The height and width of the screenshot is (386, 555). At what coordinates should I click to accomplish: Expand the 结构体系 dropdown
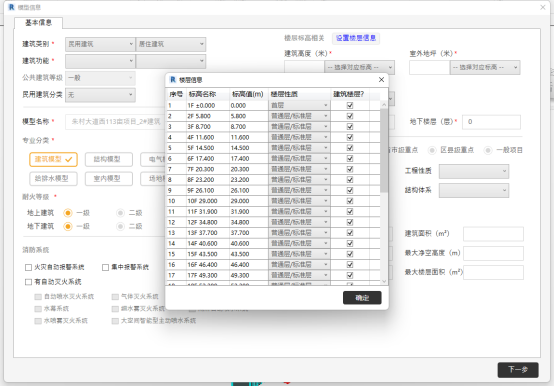474,190
